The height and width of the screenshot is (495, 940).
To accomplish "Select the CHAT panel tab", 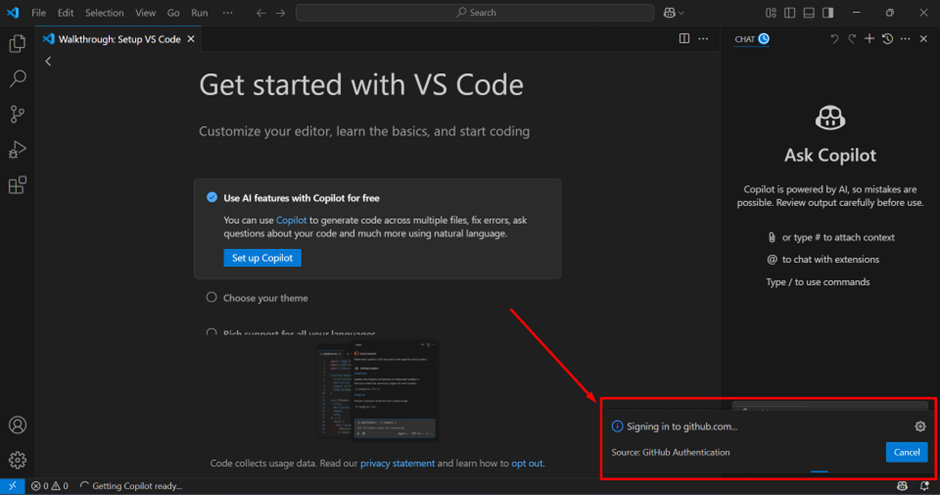I will [x=752, y=39].
